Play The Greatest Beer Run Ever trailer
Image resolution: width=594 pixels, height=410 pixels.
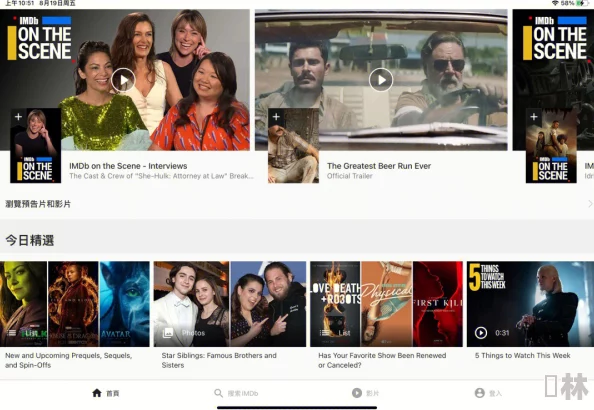[x=381, y=80]
